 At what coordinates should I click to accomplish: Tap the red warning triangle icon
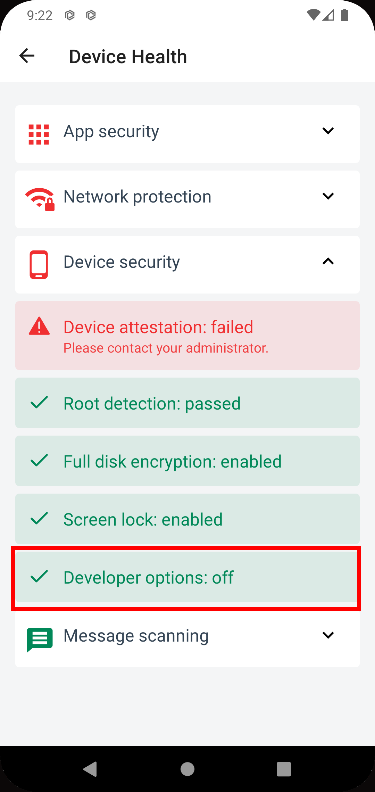[39, 326]
